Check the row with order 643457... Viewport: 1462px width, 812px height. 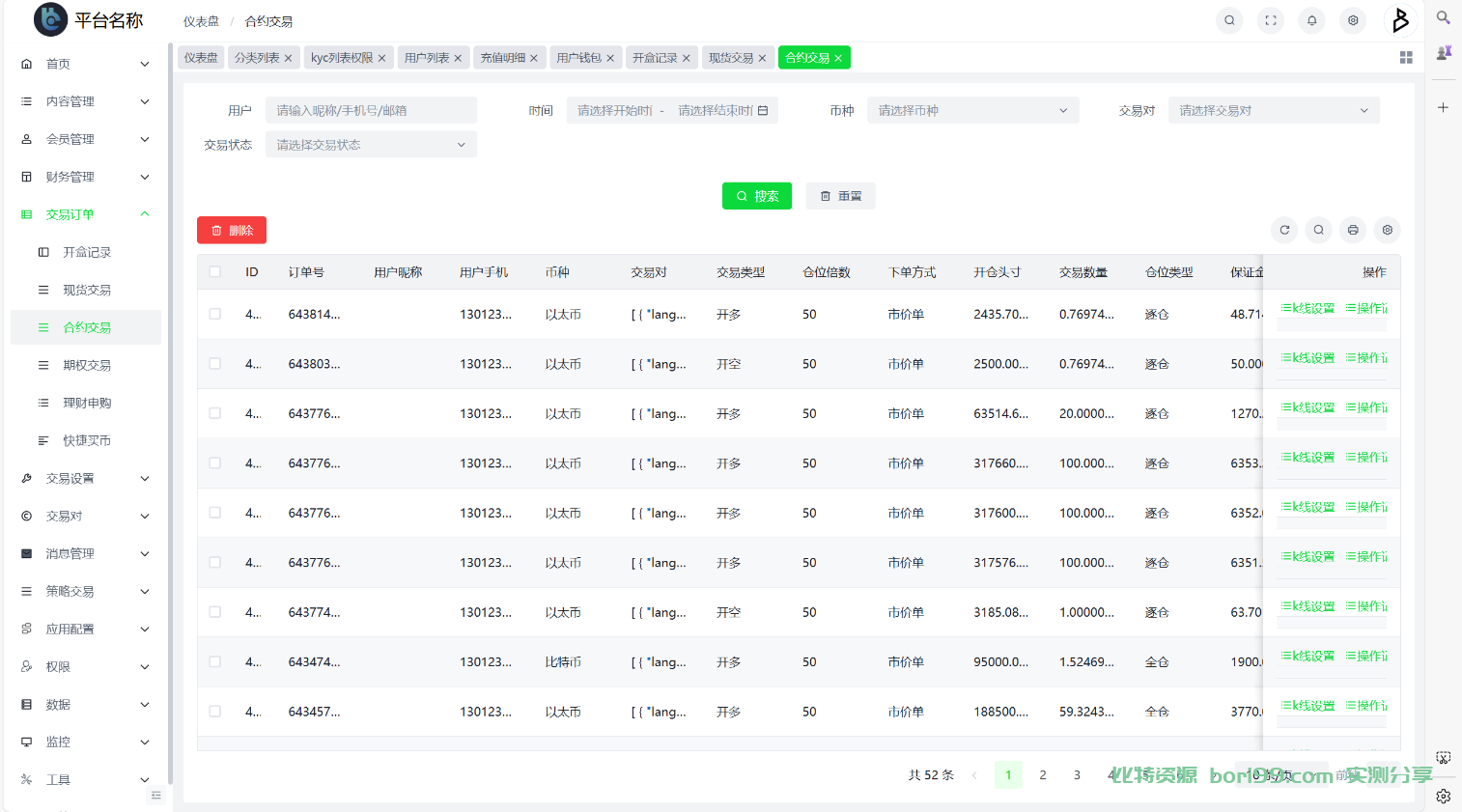pyautogui.click(x=214, y=712)
